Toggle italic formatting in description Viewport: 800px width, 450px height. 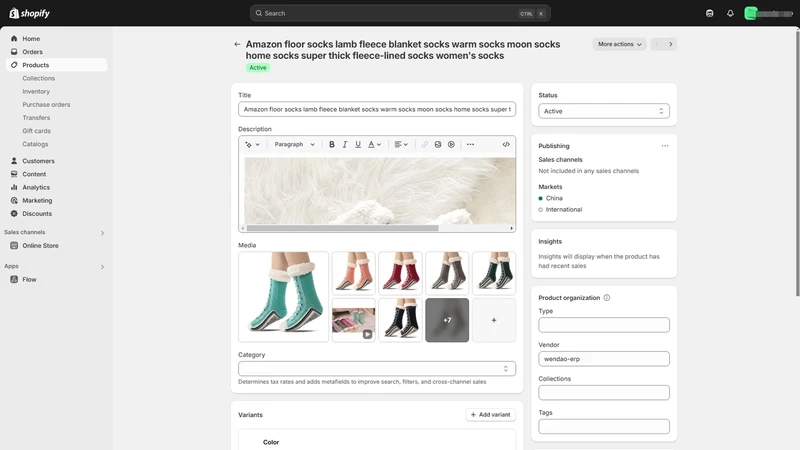tap(345, 144)
